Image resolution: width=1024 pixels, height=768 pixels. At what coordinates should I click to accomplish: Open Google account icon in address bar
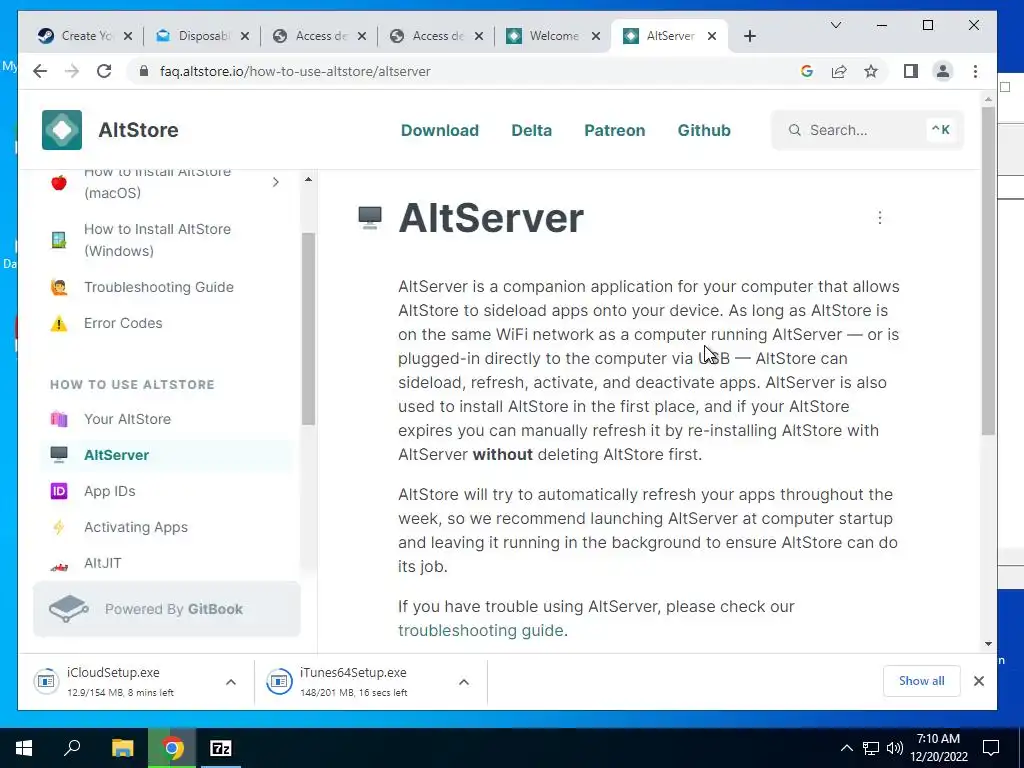[807, 71]
